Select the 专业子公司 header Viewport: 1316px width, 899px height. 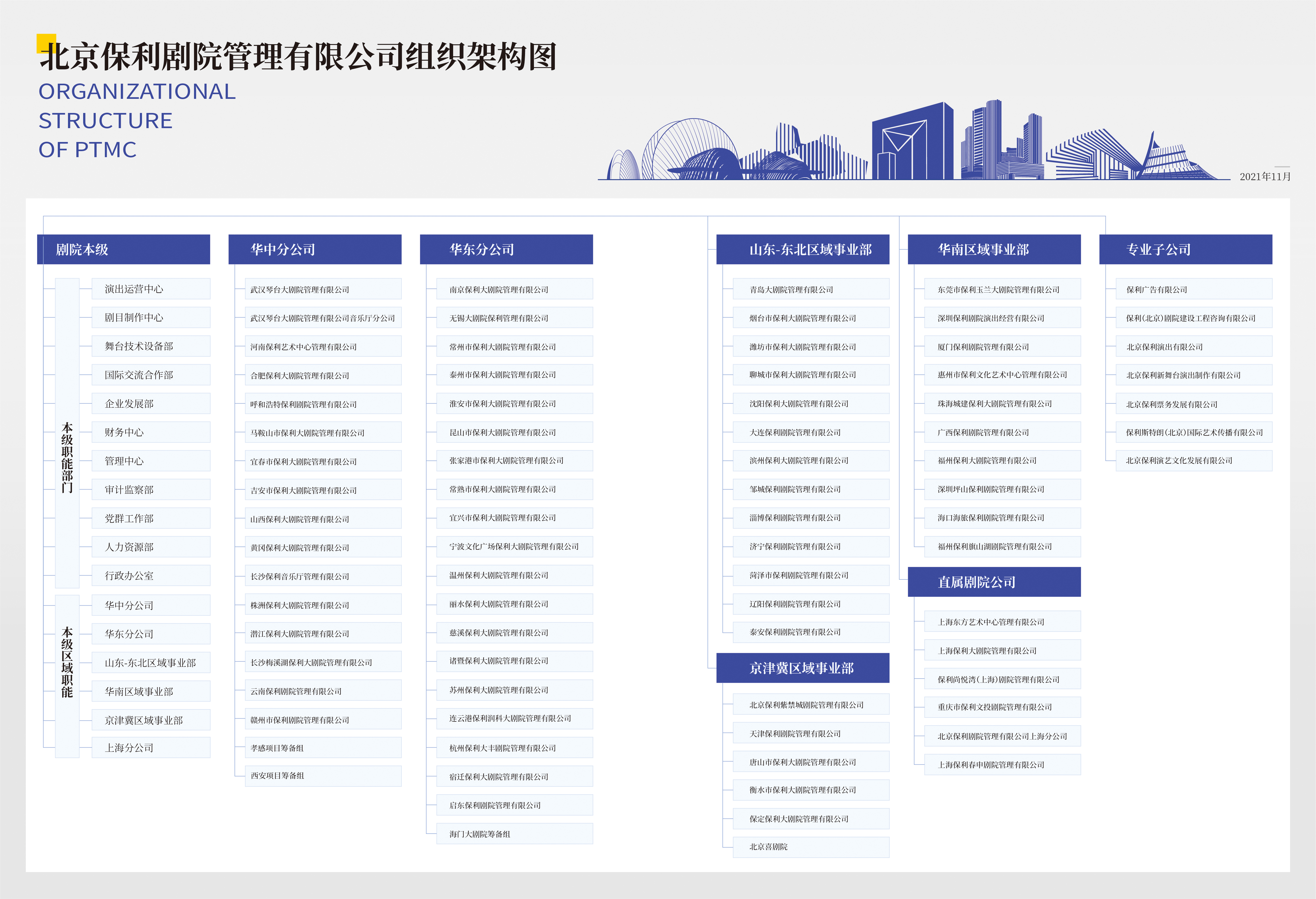(1185, 249)
